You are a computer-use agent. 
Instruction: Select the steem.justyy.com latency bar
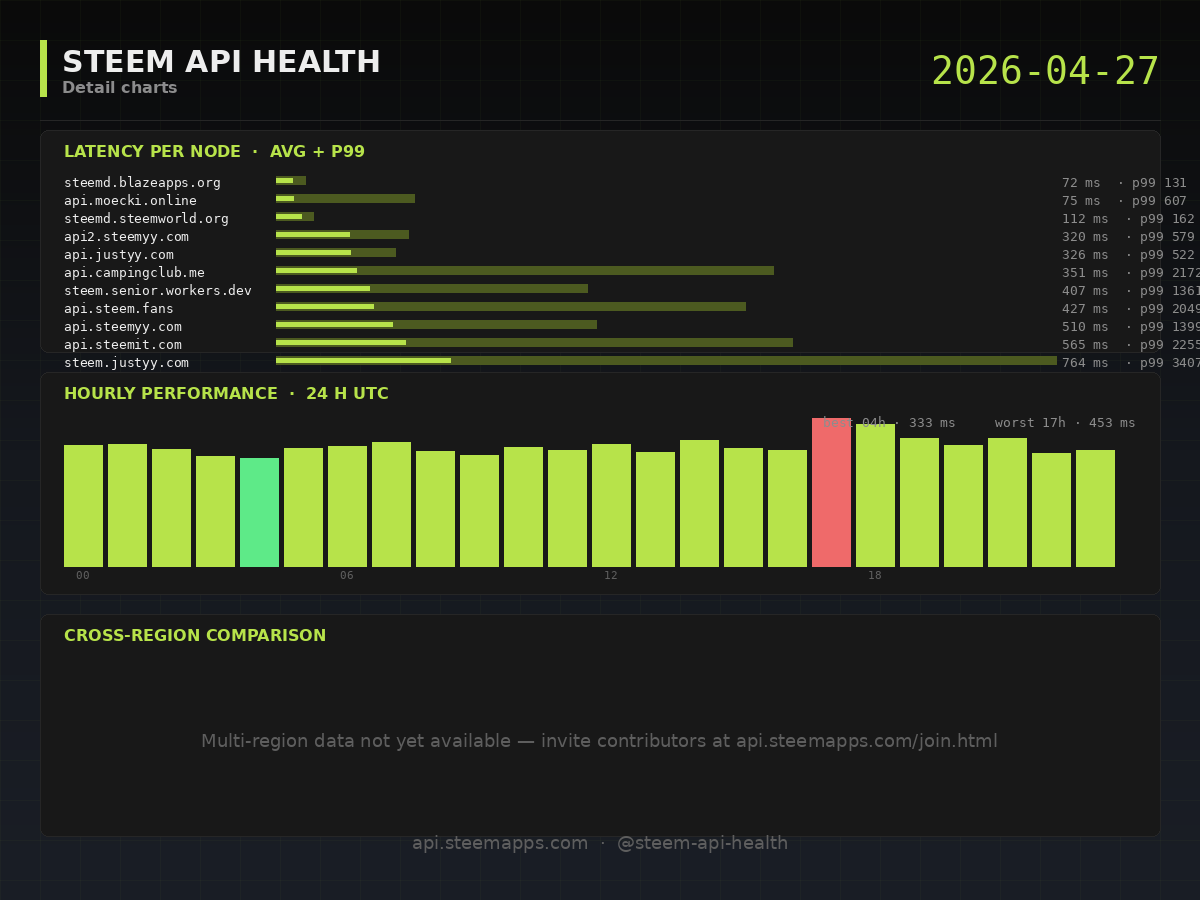(x=666, y=361)
